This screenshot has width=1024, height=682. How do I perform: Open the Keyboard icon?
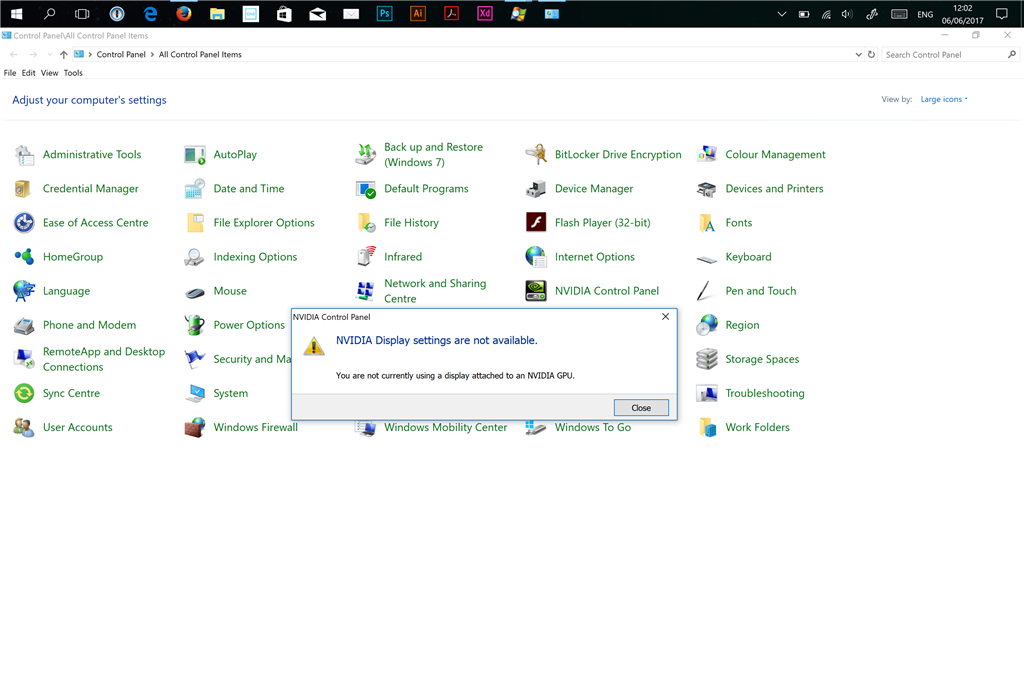tap(707, 259)
